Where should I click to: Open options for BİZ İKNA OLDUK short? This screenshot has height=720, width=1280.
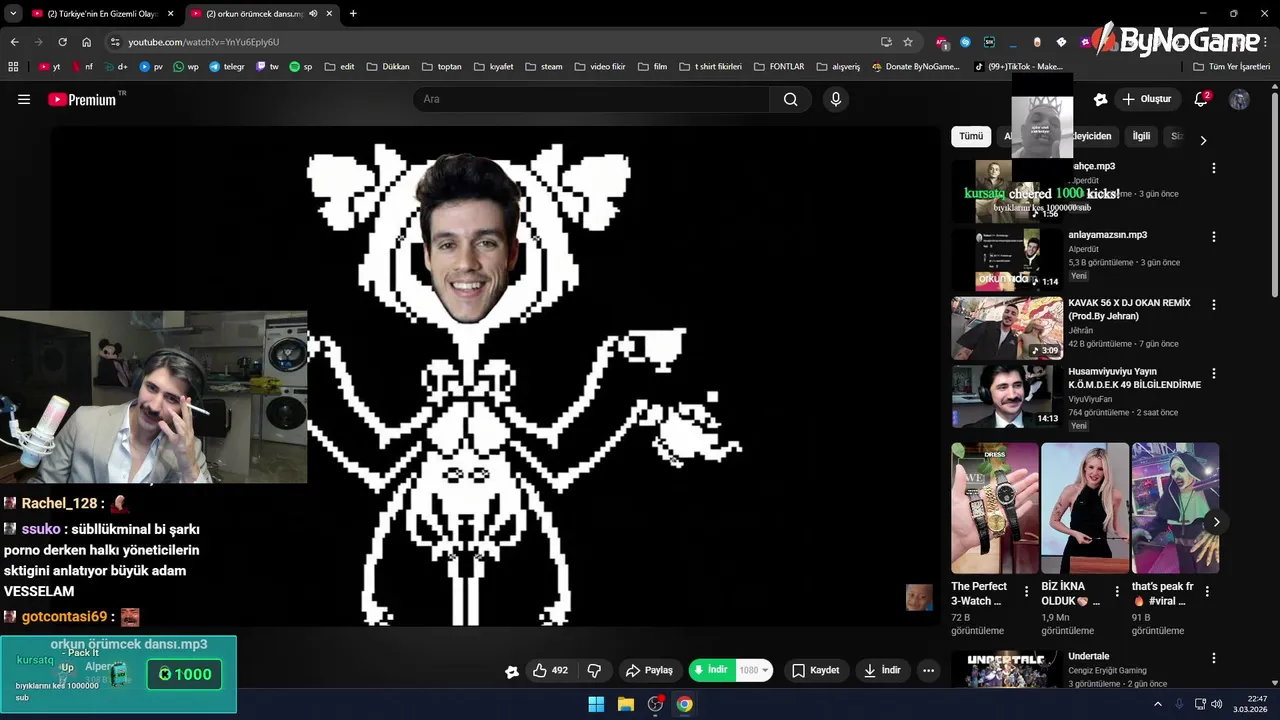[1117, 592]
